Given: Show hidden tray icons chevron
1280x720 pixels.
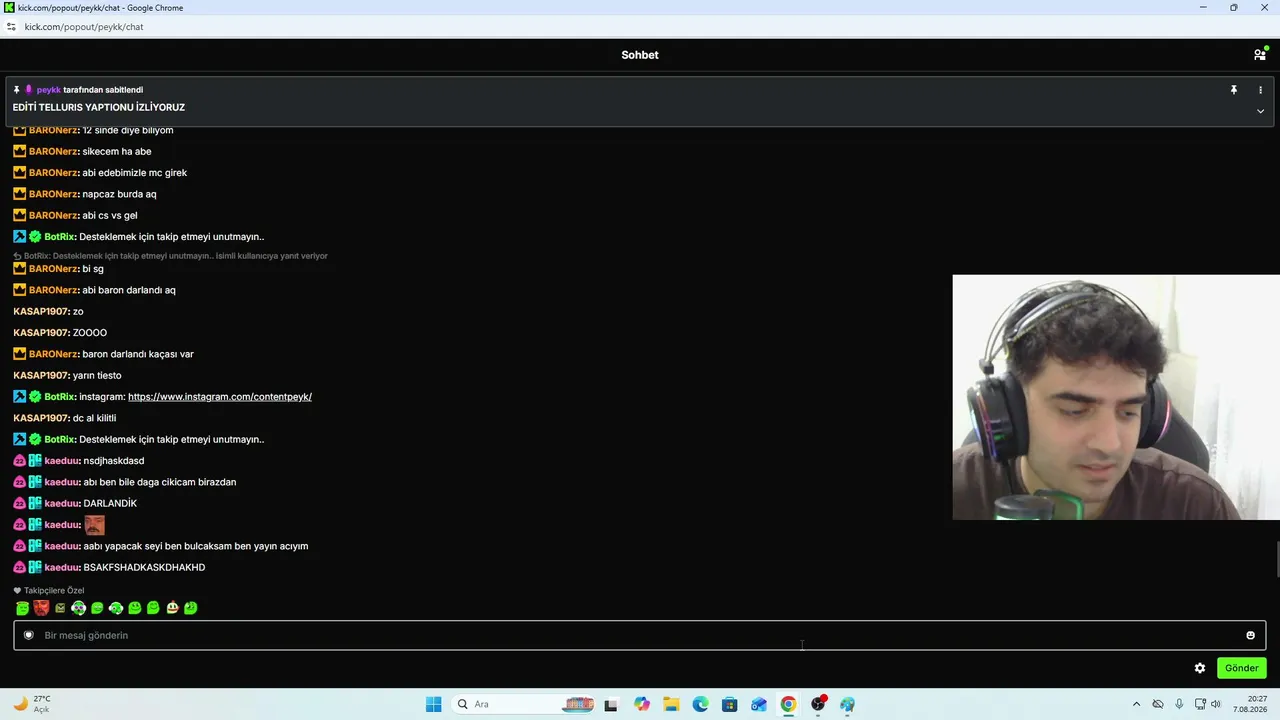Looking at the screenshot, I should (1136, 704).
